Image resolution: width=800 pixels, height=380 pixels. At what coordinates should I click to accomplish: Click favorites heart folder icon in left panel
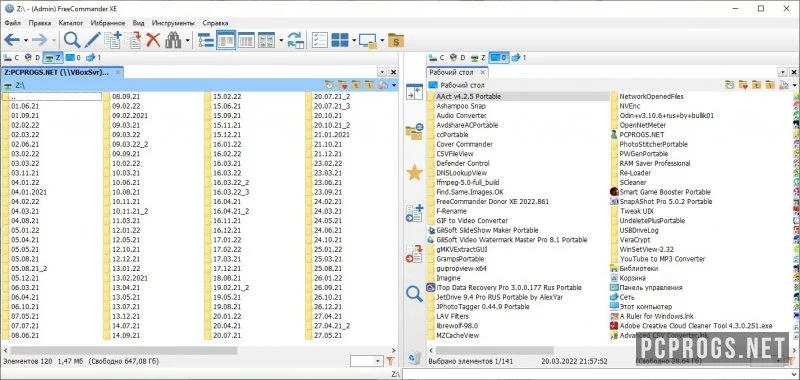click(342, 85)
